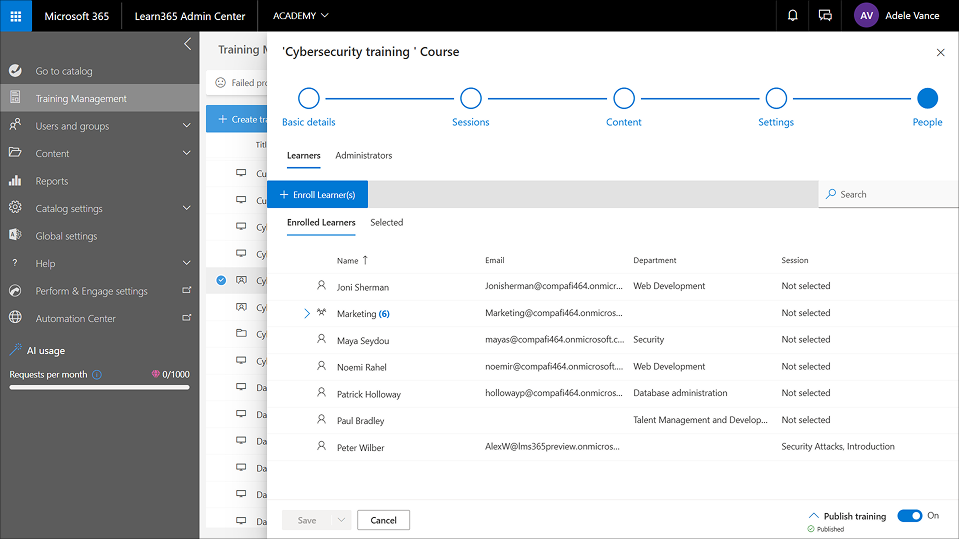Select the Sessions step circle
The image size is (959, 539).
(470, 99)
